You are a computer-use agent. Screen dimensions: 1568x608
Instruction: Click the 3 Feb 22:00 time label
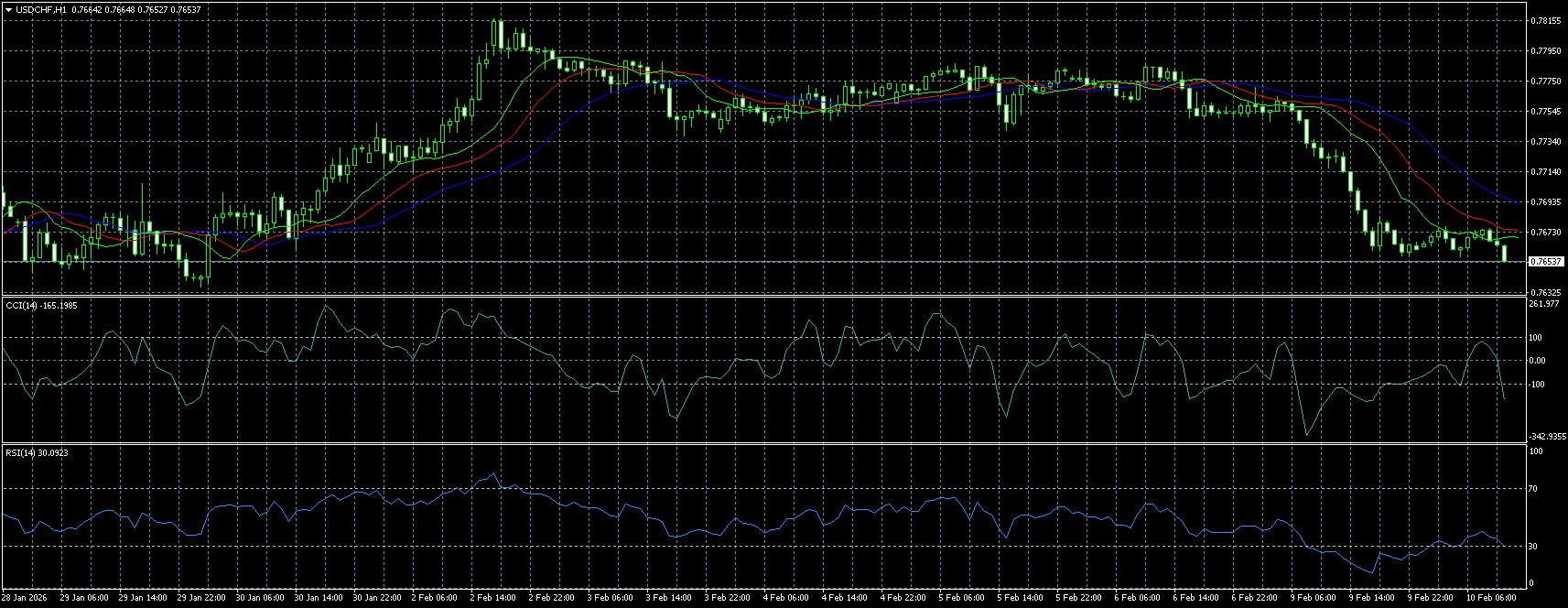[x=727, y=598]
